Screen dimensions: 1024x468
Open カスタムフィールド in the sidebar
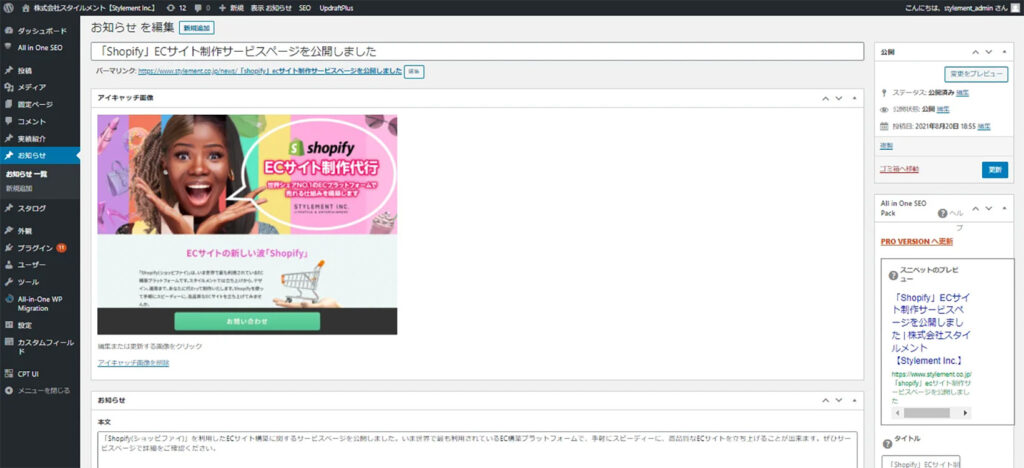tap(40, 346)
